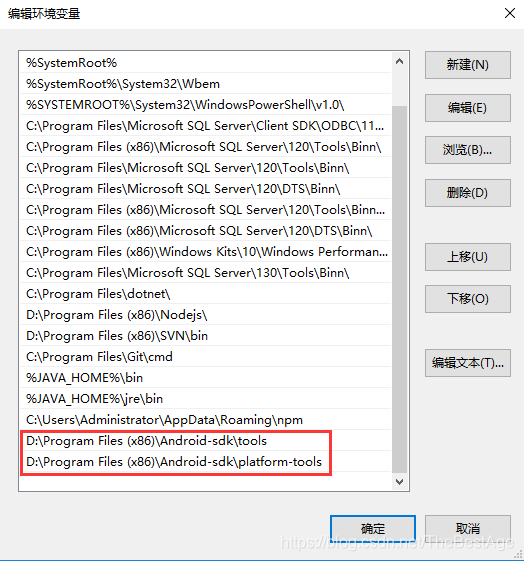This screenshot has height=561, width=524.
Task: Select %SystemRoot%\System32\Wbem entry
Action: point(206,84)
